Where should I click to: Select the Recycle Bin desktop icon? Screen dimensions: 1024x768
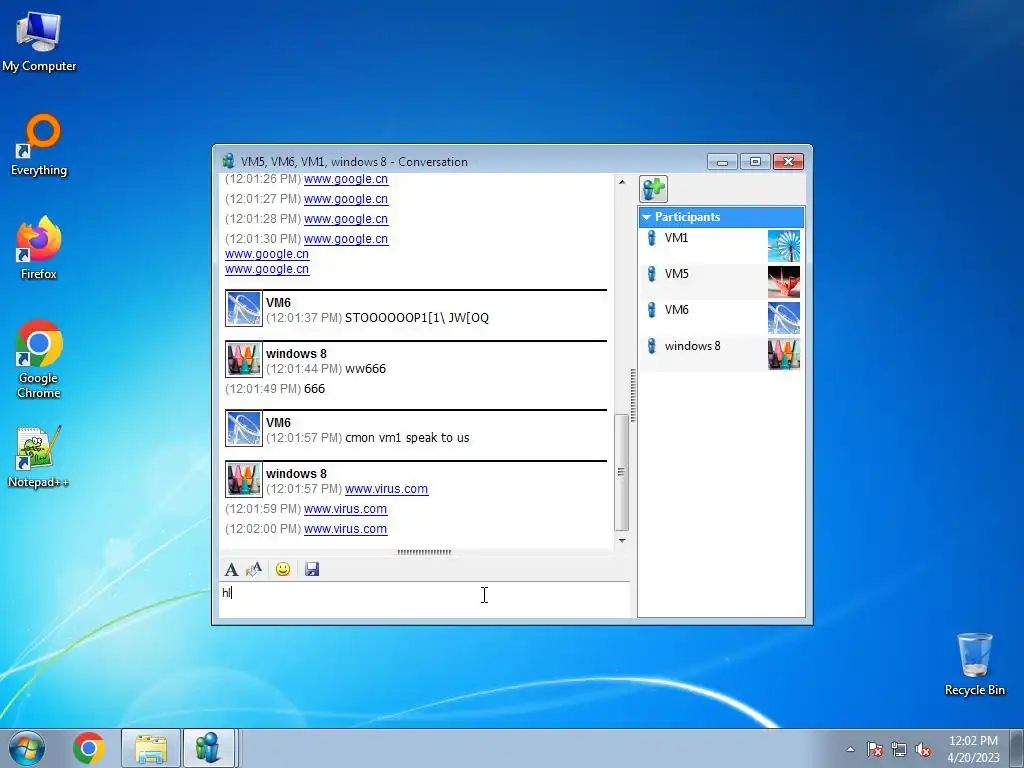point(974,664)
